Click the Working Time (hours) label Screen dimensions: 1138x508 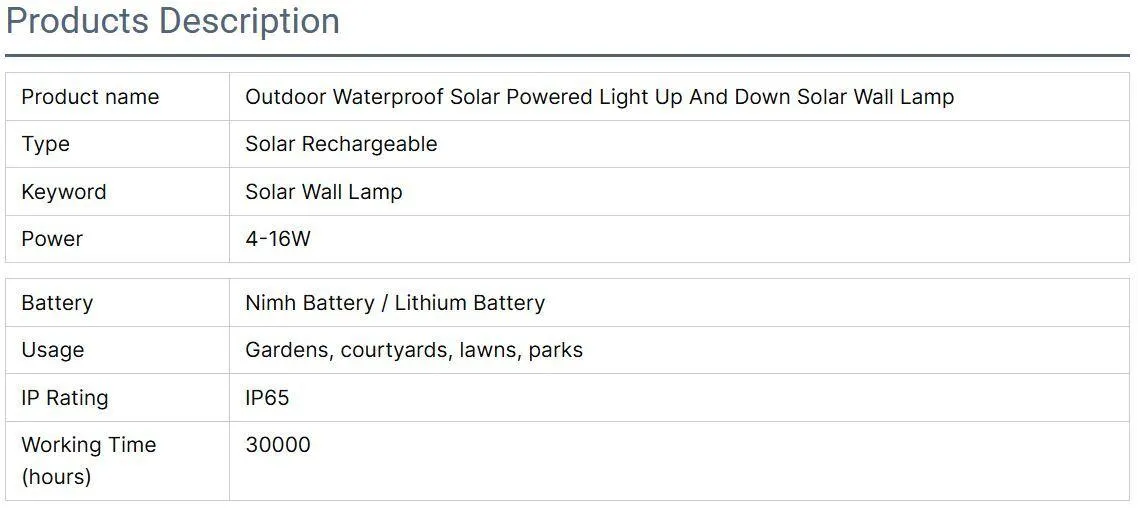tap(89, 461)
